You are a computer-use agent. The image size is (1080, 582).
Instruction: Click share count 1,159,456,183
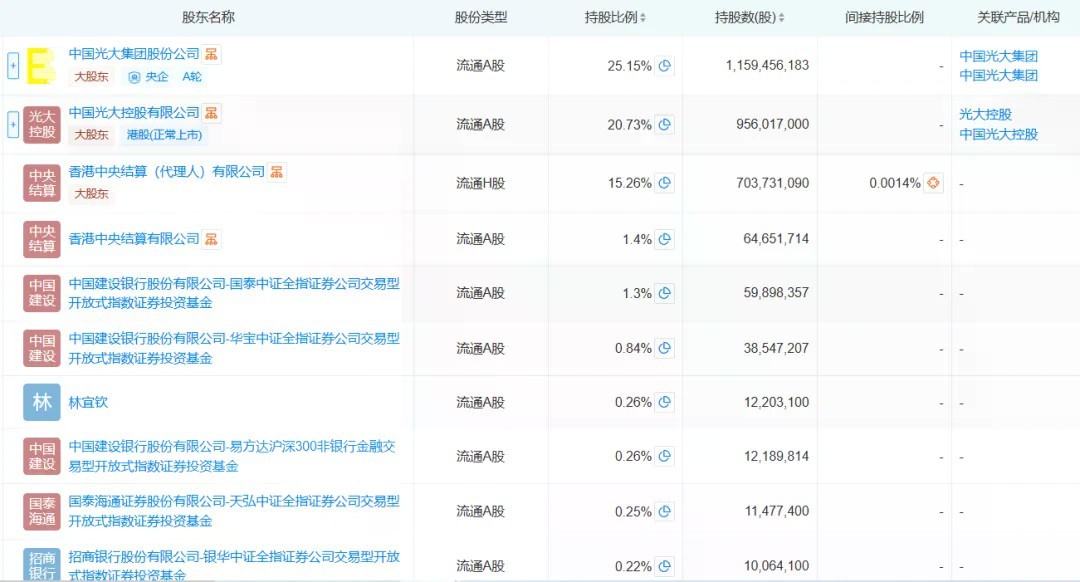point(767,65)
